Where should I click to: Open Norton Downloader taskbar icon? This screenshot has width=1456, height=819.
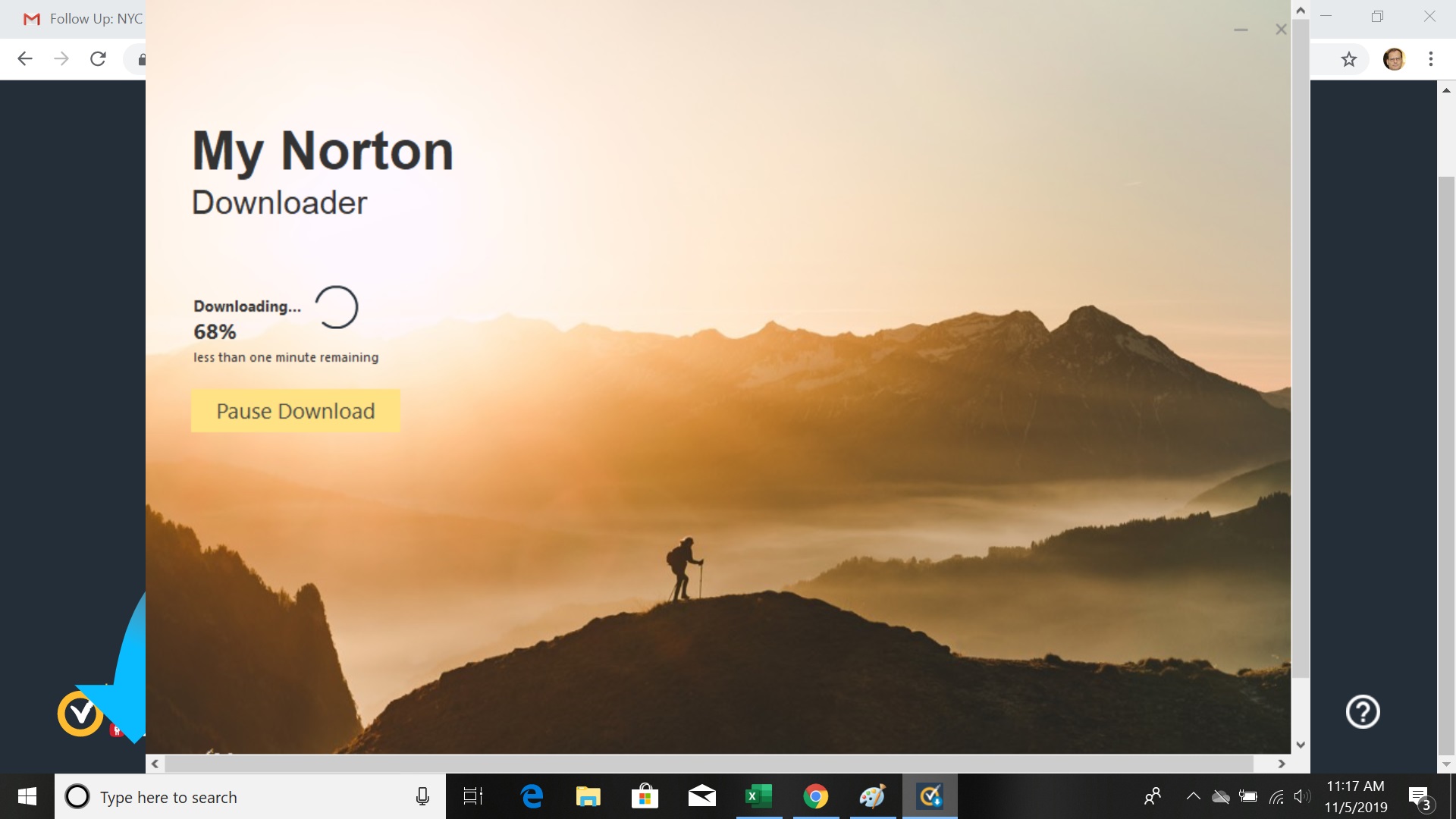[930, 796]
